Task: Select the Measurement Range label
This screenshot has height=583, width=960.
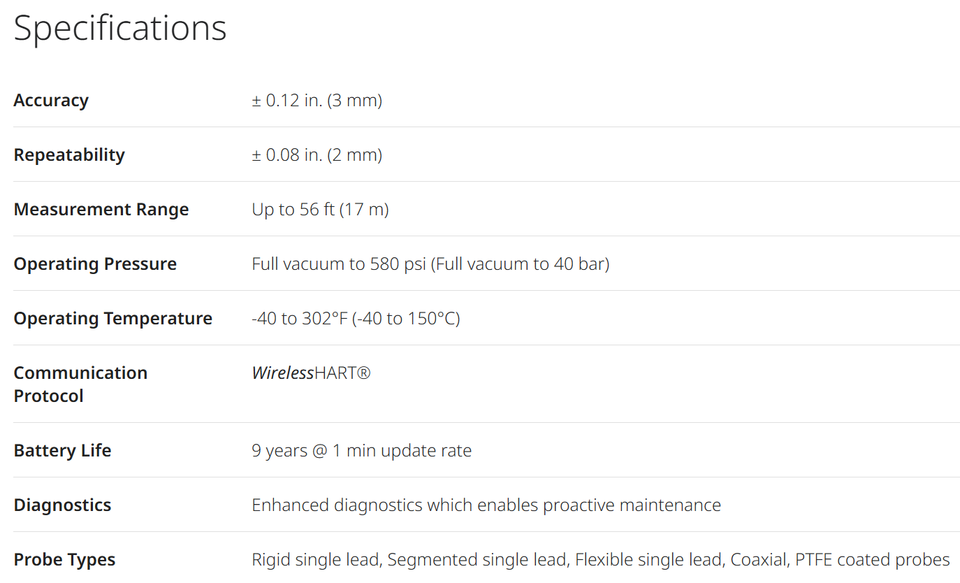Action: point(101,209)
